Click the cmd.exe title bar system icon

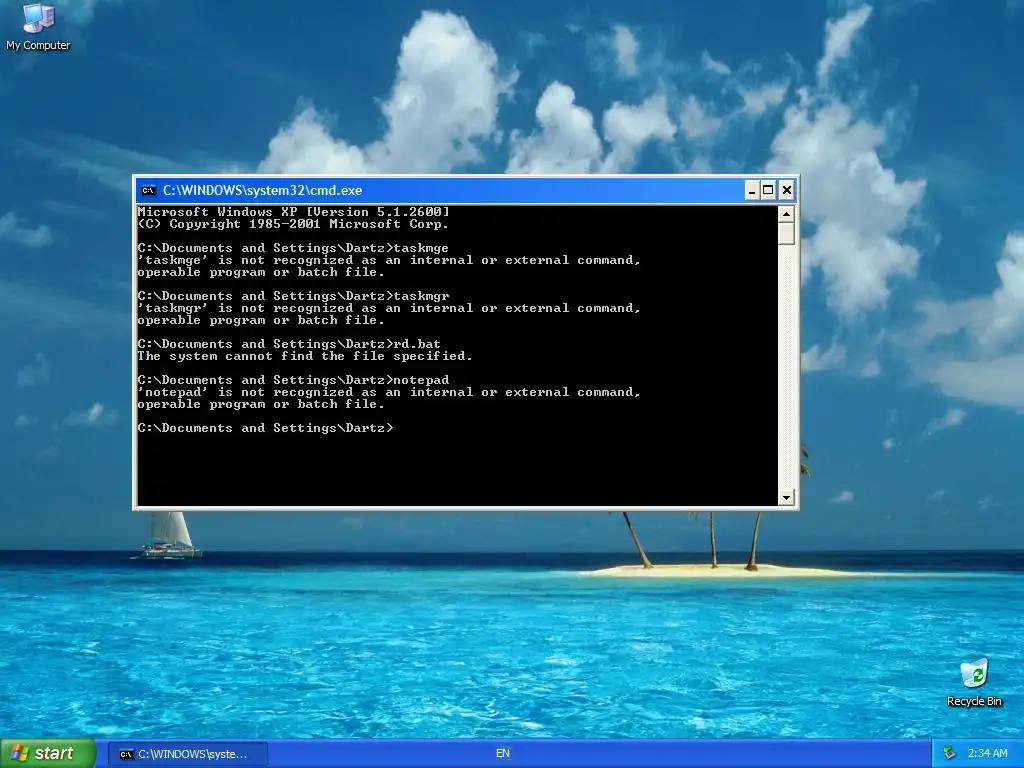149,191
